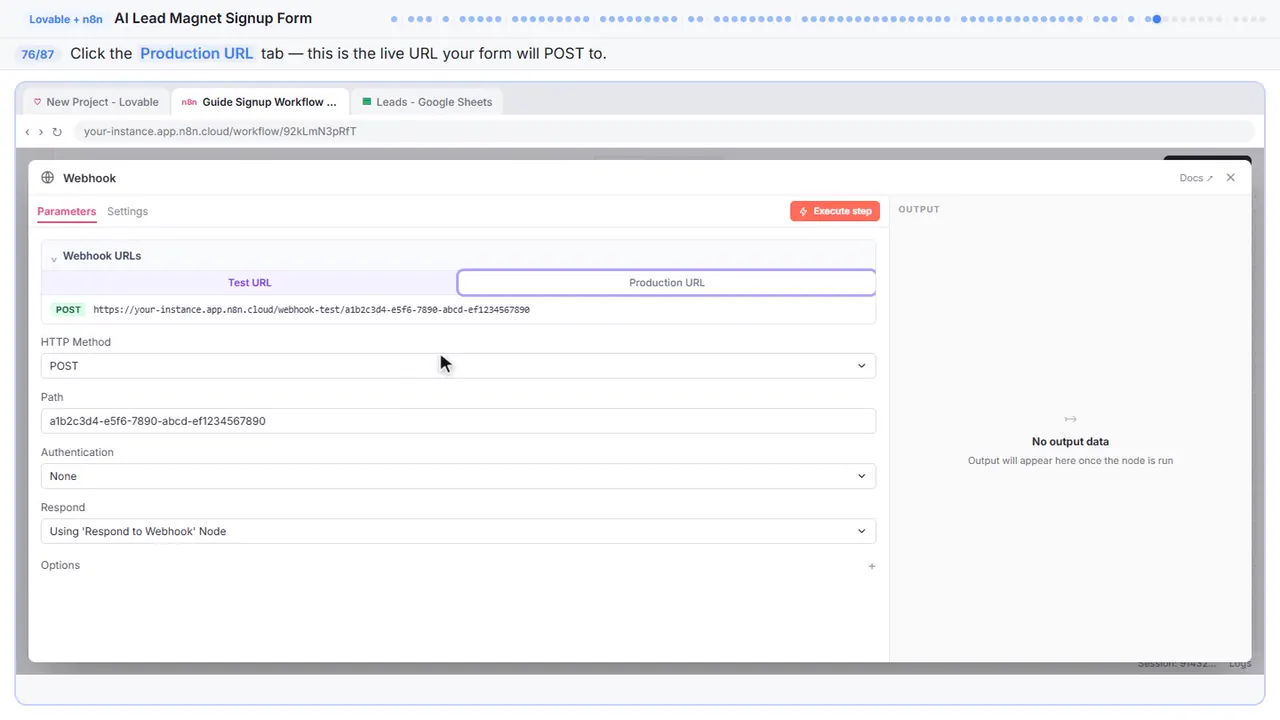Open the Docs link
The height and width of the screenshot is (720, 1280).
(x=1196, y=178)
